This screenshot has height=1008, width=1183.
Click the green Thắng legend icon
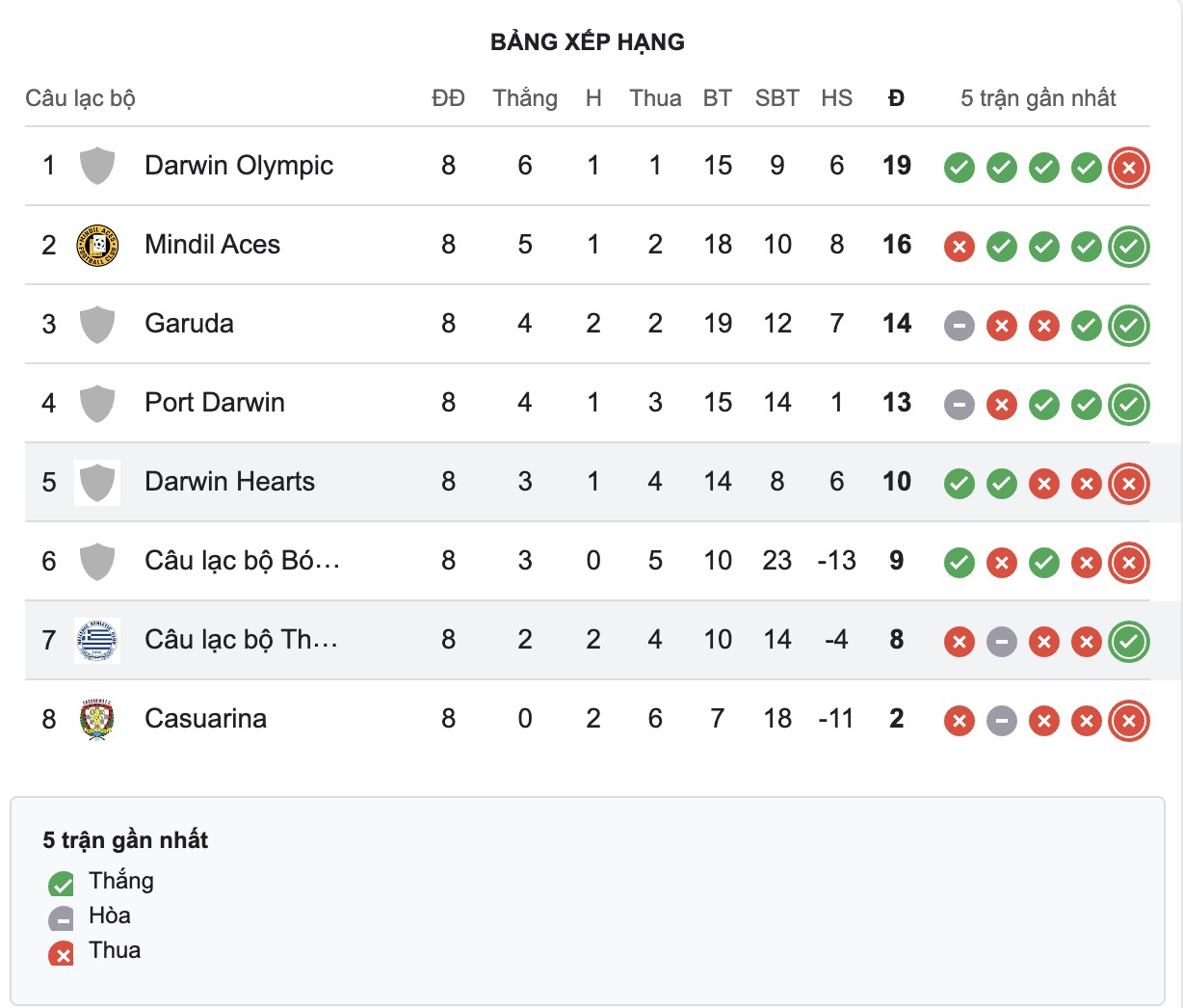click(61, 883)
